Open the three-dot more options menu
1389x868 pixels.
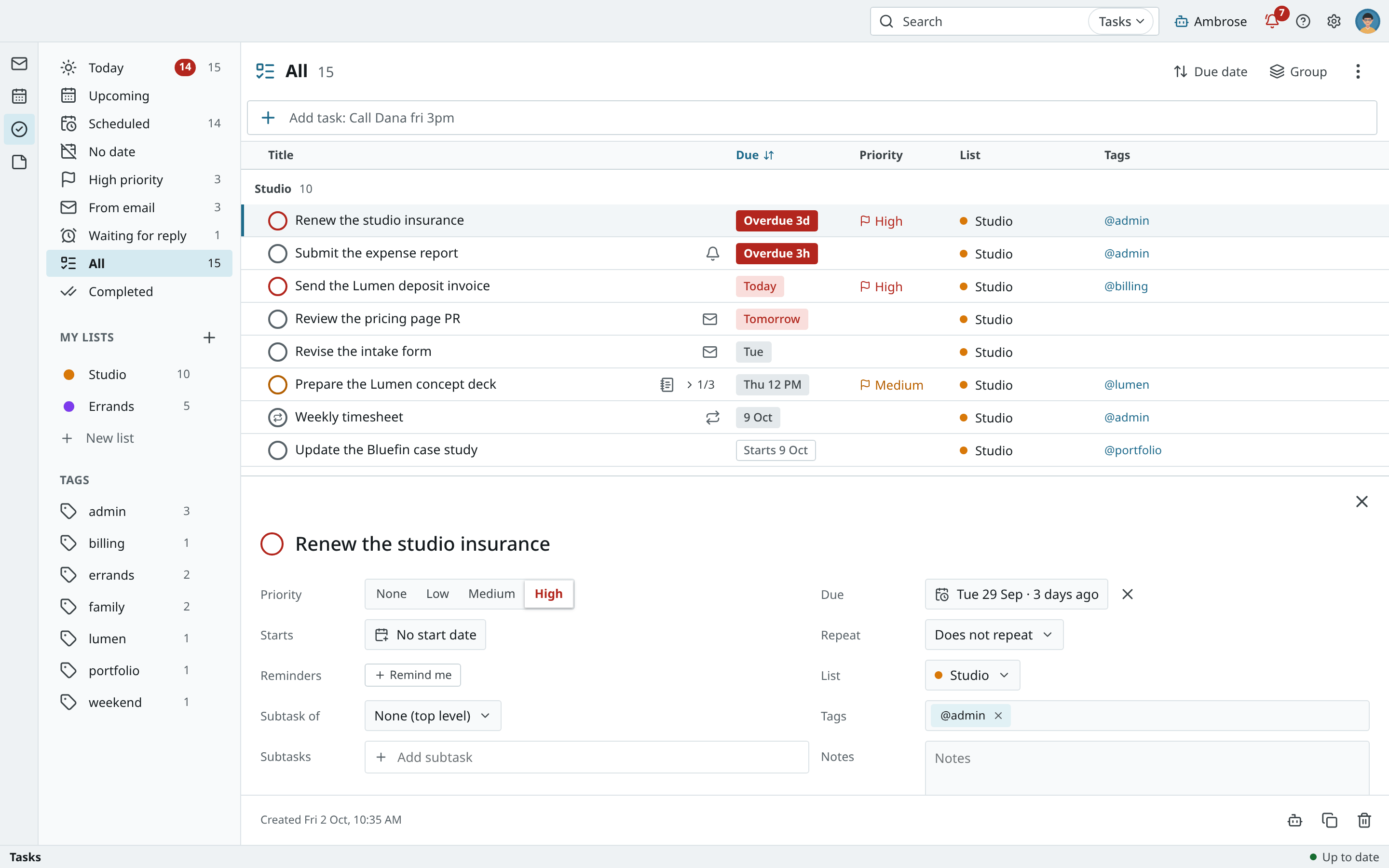tap(1358, 71)
